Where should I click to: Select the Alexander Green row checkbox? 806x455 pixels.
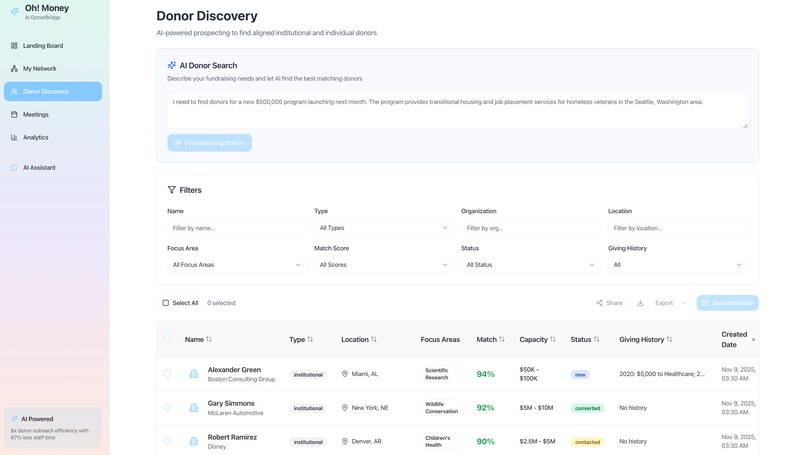(x=167, y=373)
